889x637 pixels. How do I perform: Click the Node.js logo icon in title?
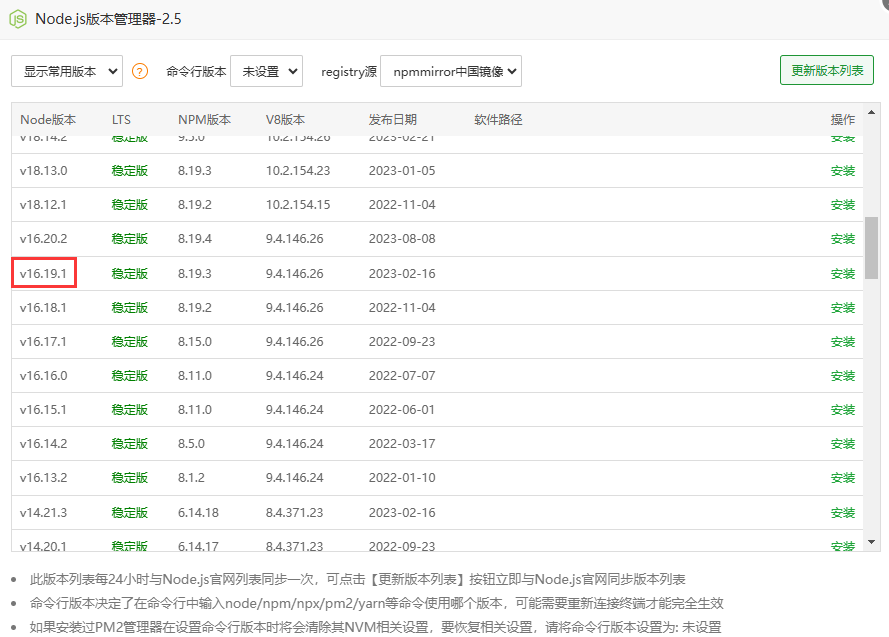point(18,19)
